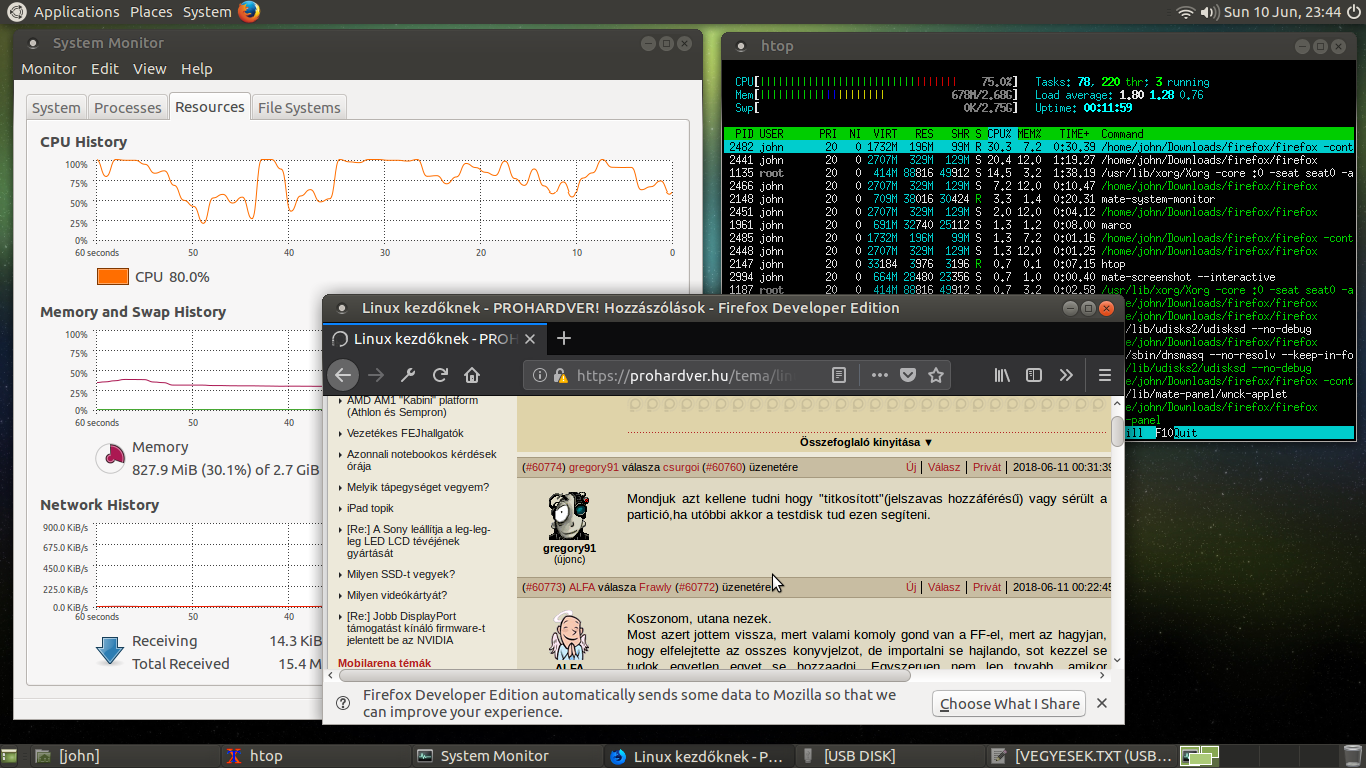The height and width of the screenshot is (768, 1366).
Task: Open volume control in top panel
Action: point(1210,12)
